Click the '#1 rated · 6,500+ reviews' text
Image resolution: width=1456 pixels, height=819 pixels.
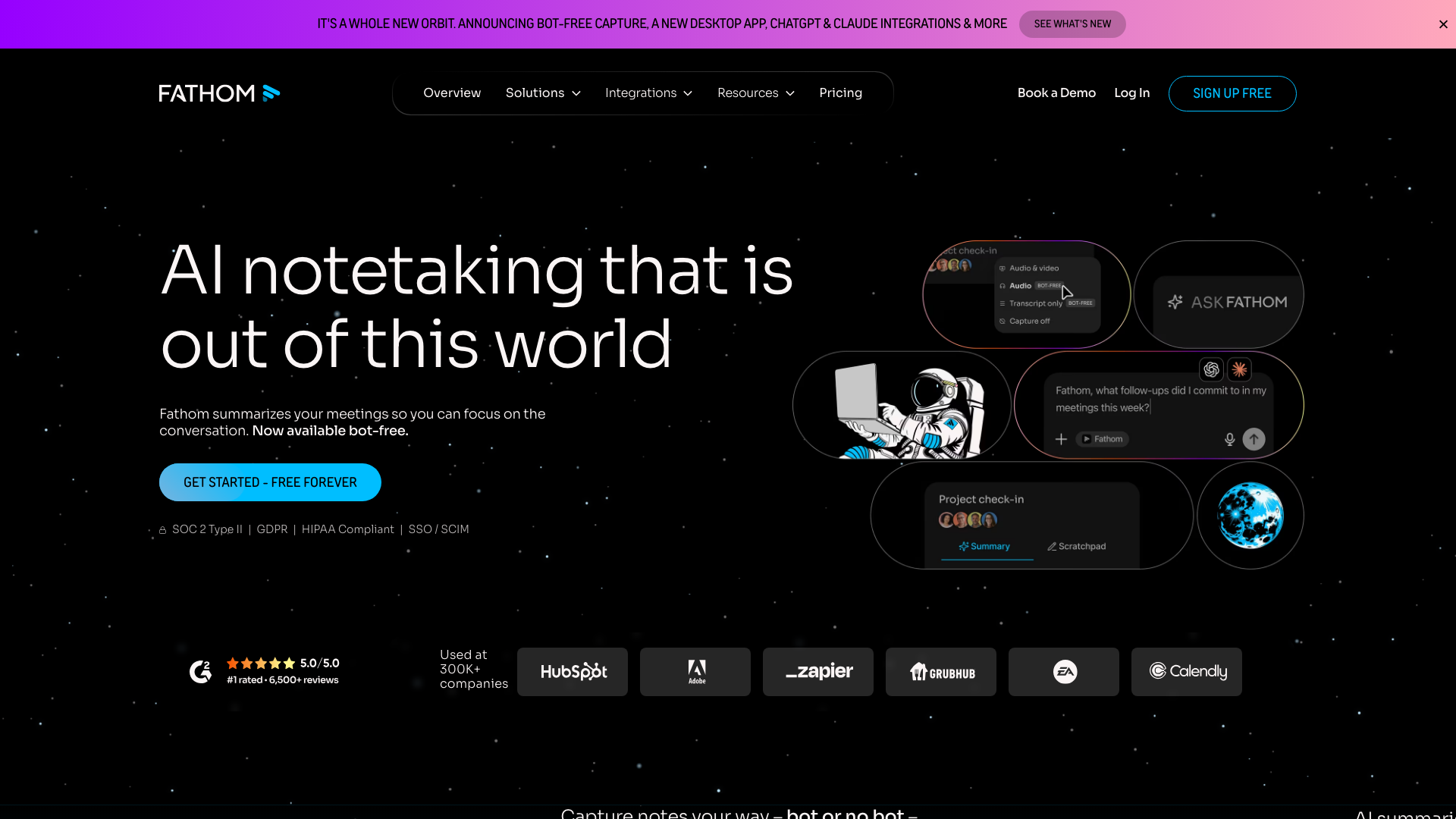tap(283, 680)
